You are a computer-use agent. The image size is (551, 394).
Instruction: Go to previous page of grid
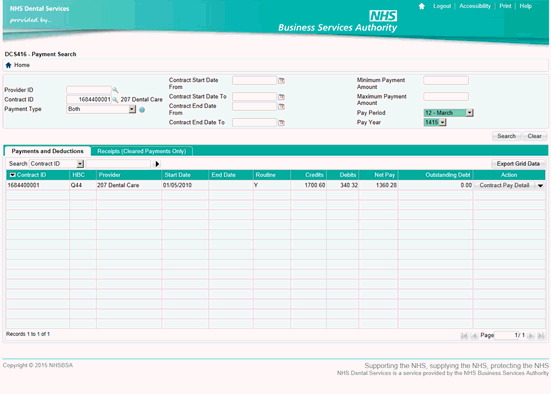coord(474,336)
